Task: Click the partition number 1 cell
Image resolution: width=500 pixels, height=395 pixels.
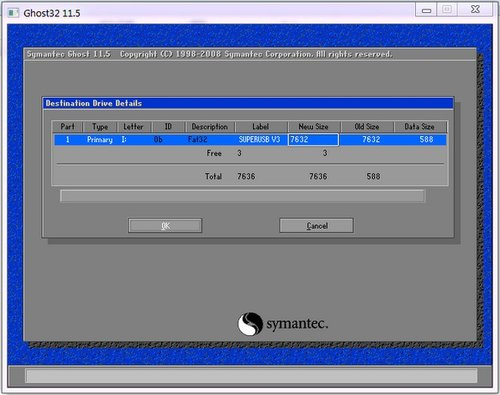Action: click(x=68, y=139)
